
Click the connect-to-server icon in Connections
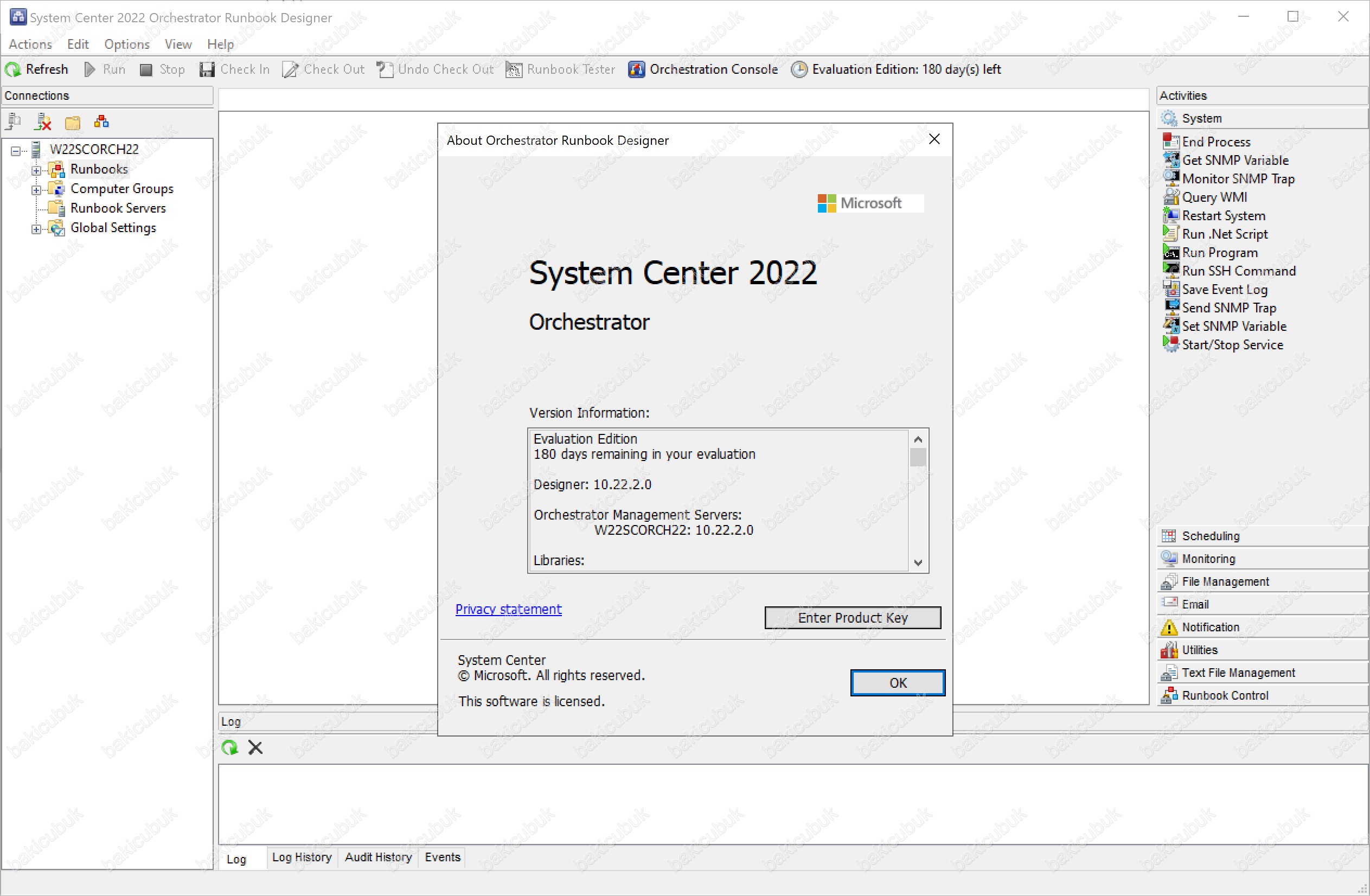point(13,122)
